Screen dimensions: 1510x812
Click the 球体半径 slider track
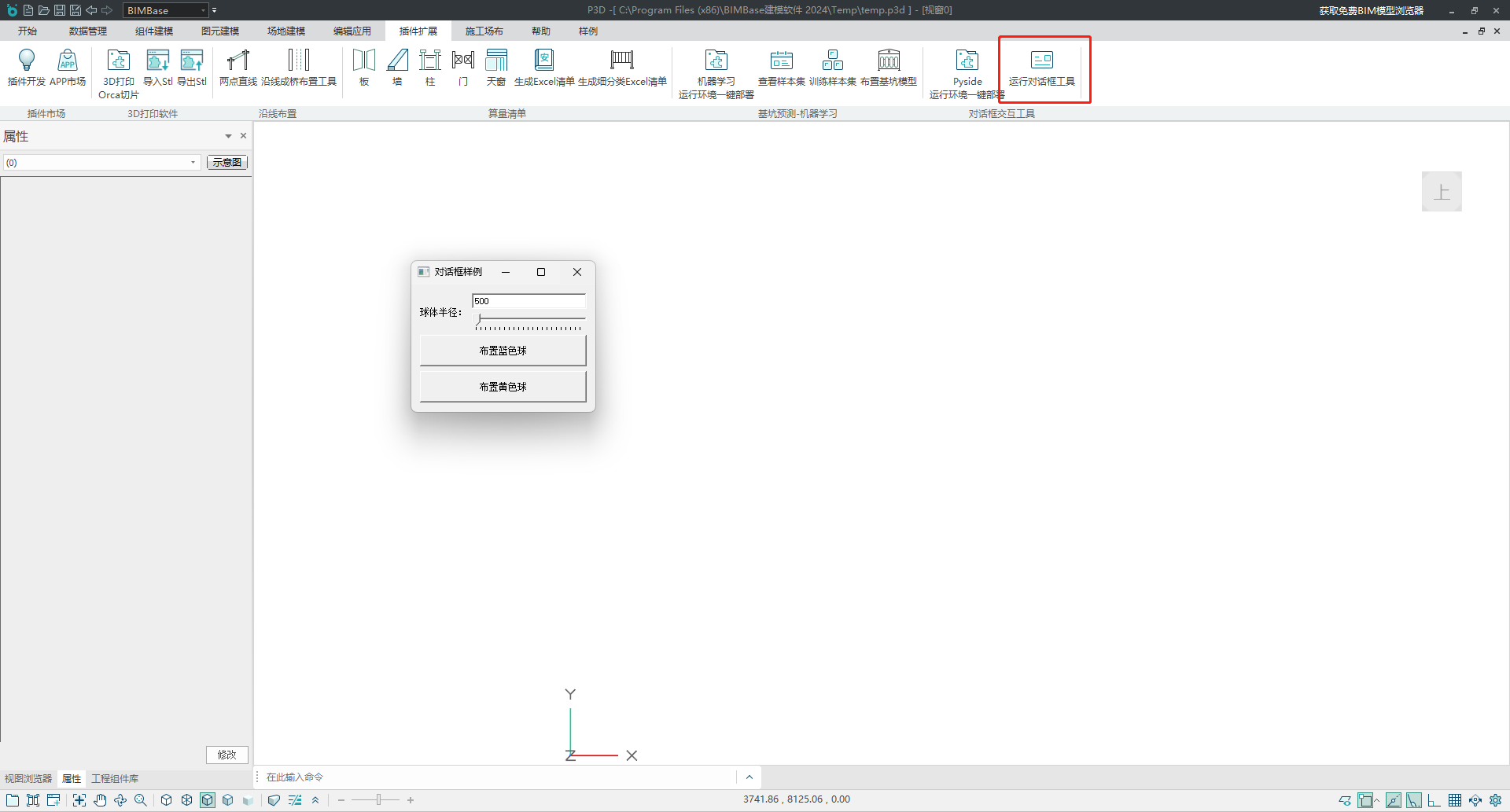tap(530, 319)
